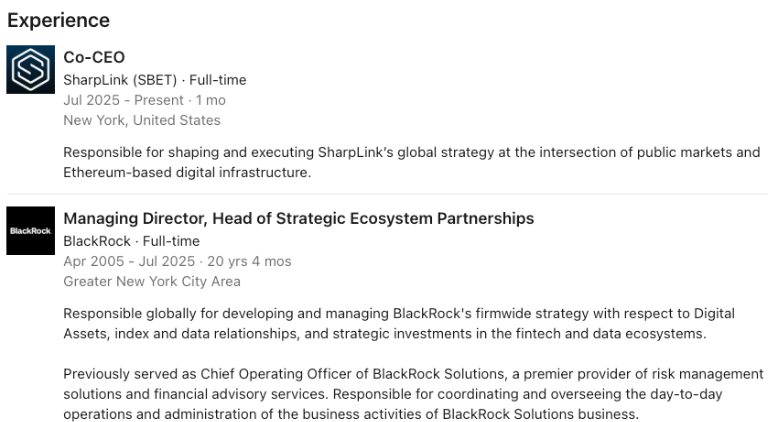This screenshot has height=422, width=779.
Task: Click the New York, United States location
Action: [x=141, y=120]
